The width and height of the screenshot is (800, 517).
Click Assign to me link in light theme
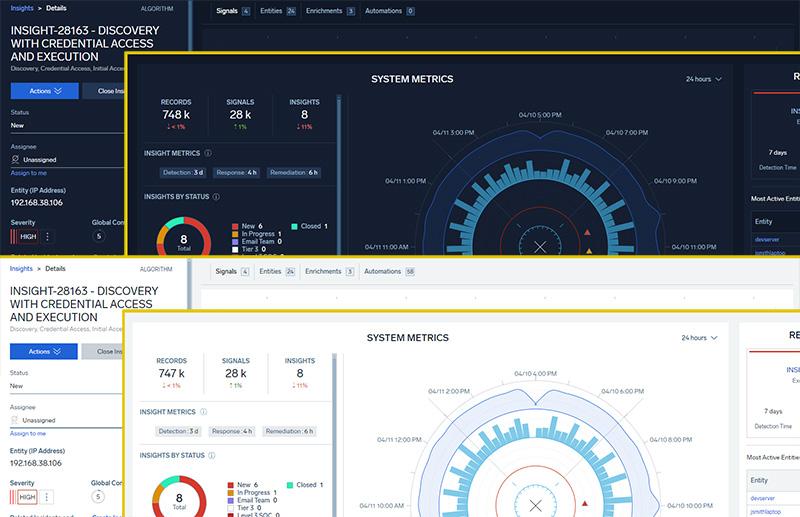point(28,433)
